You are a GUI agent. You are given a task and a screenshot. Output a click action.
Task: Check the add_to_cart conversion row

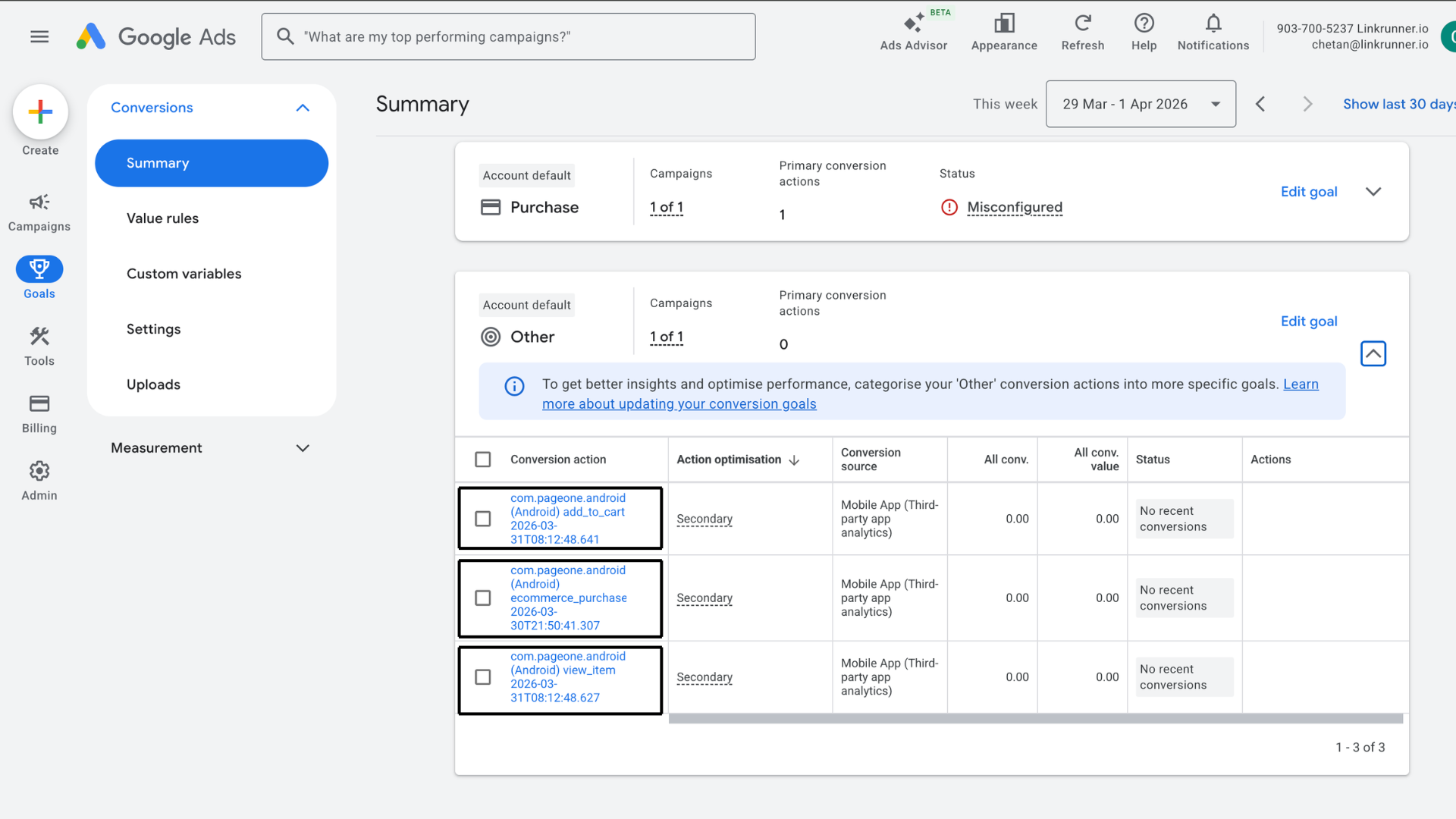482,519
